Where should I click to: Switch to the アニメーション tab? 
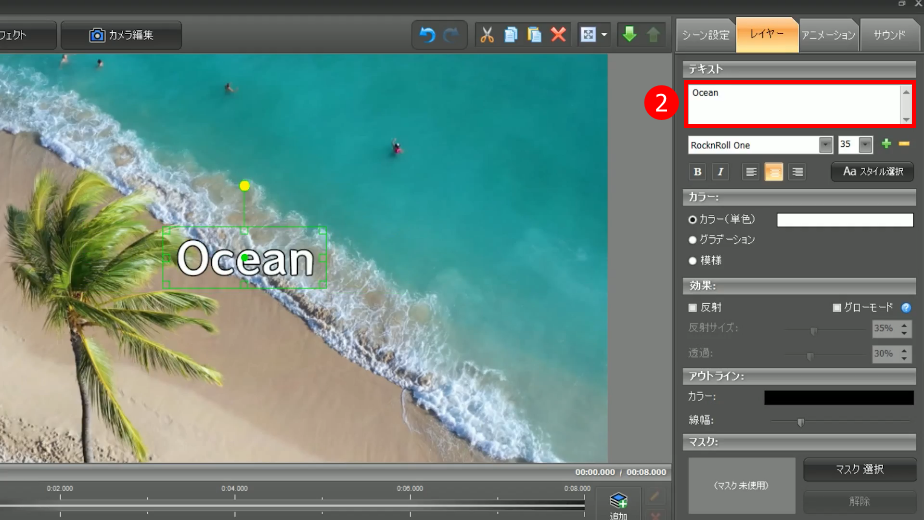click(x=828, y=35)
